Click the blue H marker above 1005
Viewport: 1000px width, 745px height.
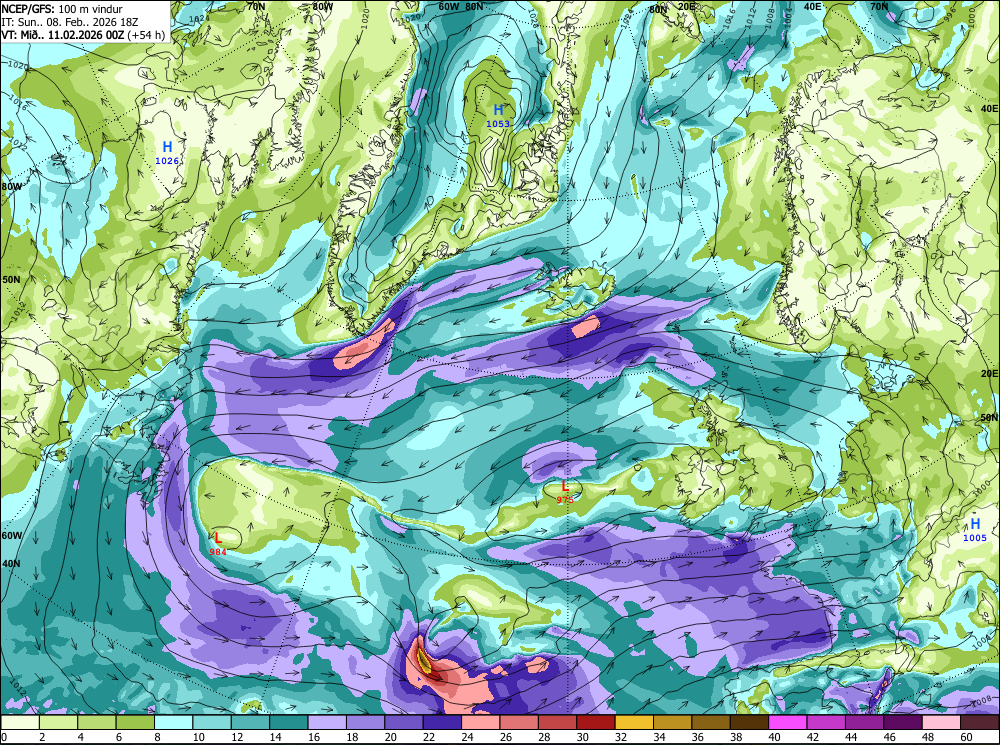point(975,524)
